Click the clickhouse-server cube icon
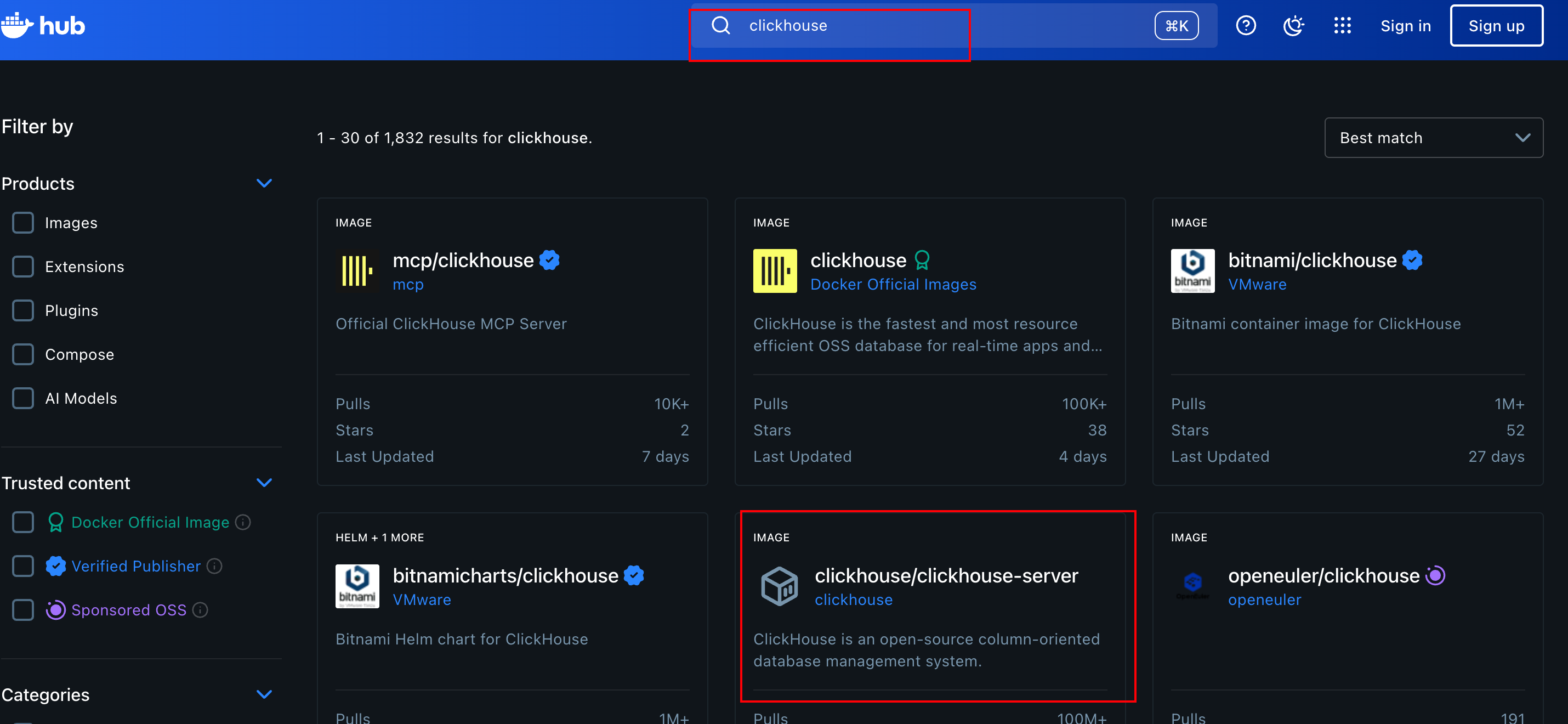 779,586
